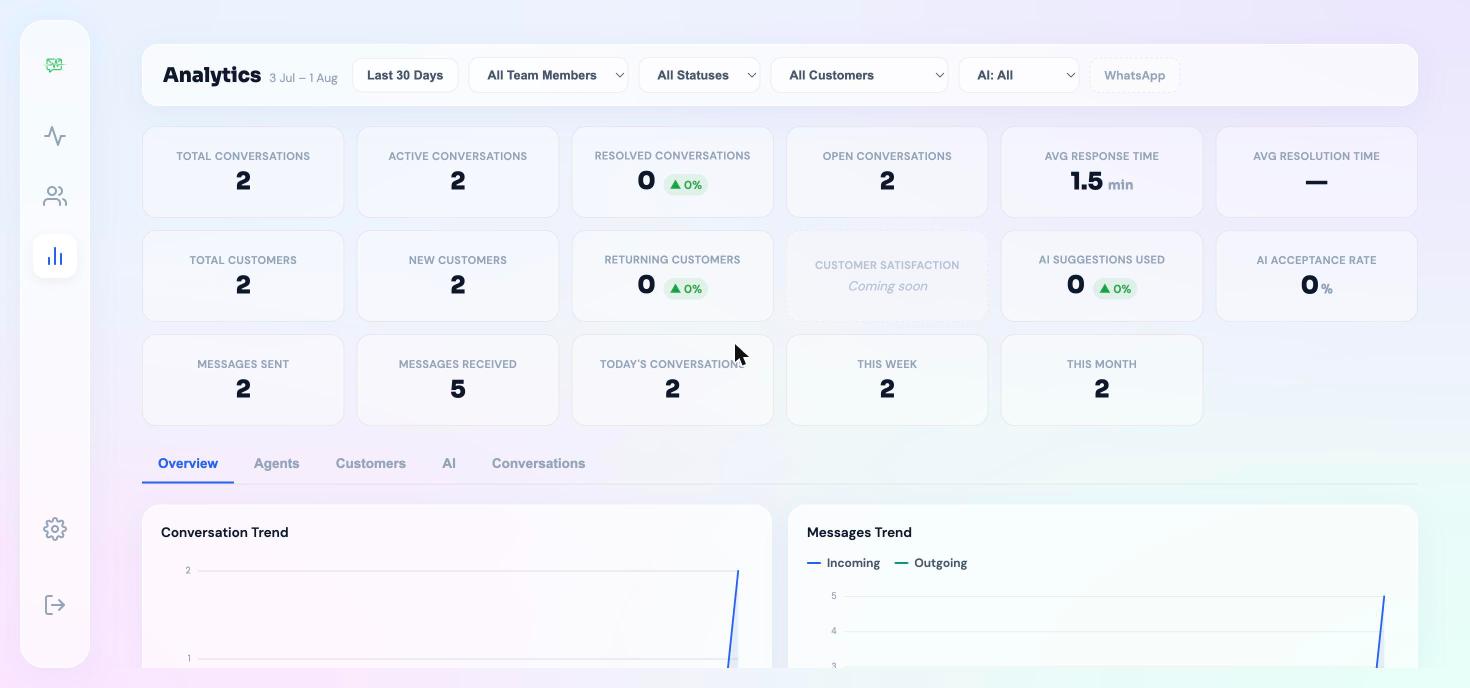Click the Total Conversations card
This screenshot has height=688, width=1470.
[x=243, y=172]
